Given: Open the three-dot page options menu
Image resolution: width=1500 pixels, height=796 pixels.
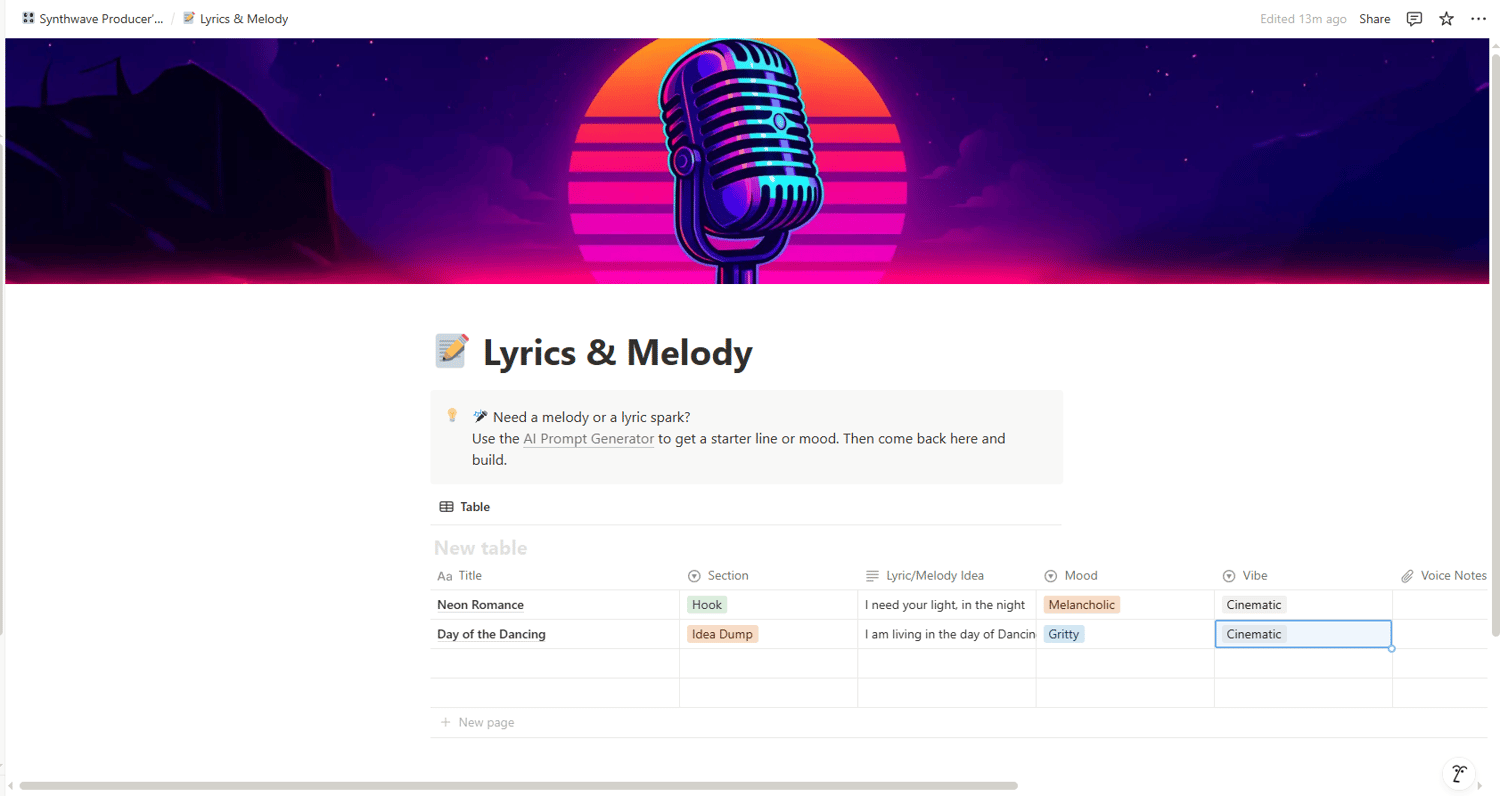Looking at the screenshot, I should click(x=1479, y=19).
